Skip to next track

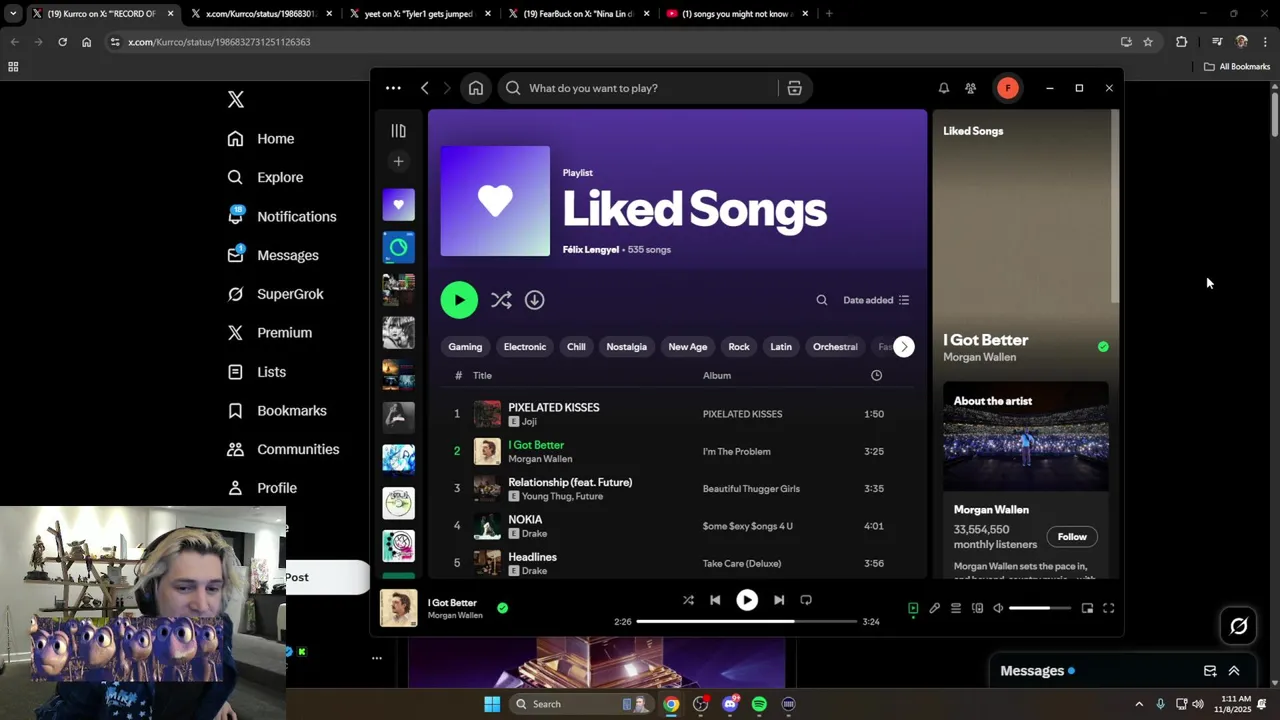pos(779,600)
